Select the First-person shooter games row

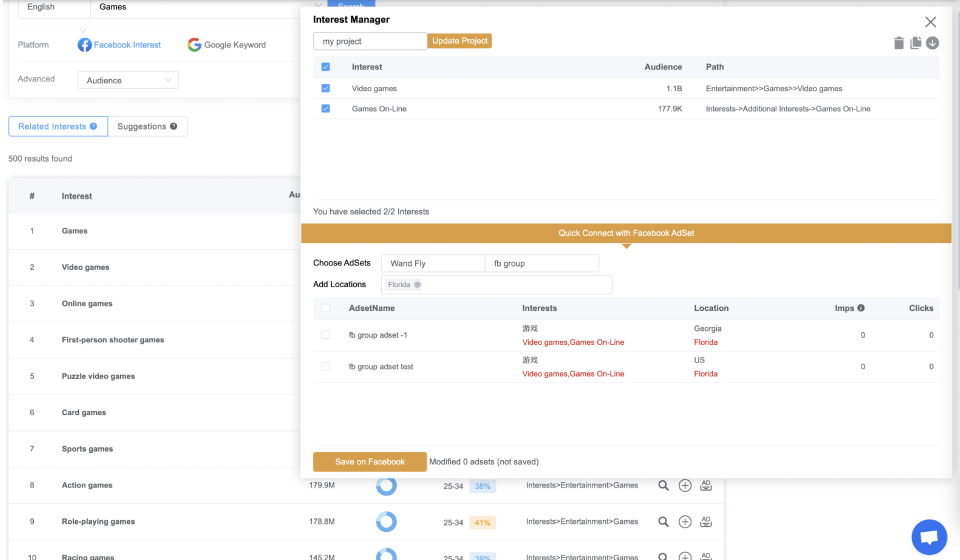click(154, 340)
